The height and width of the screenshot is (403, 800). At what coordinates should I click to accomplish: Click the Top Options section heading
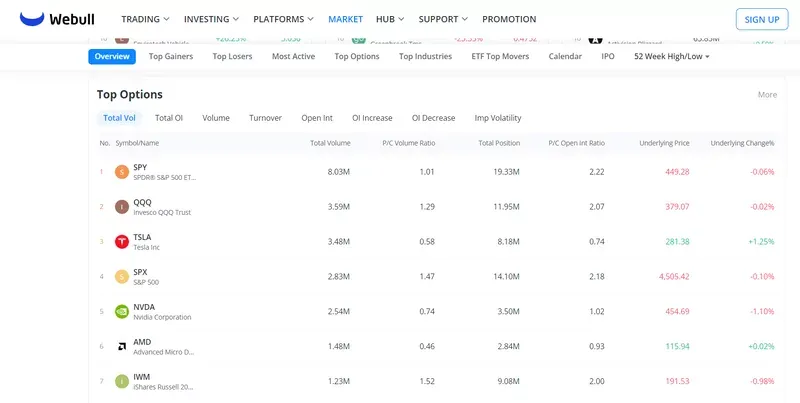pos(130,95)
